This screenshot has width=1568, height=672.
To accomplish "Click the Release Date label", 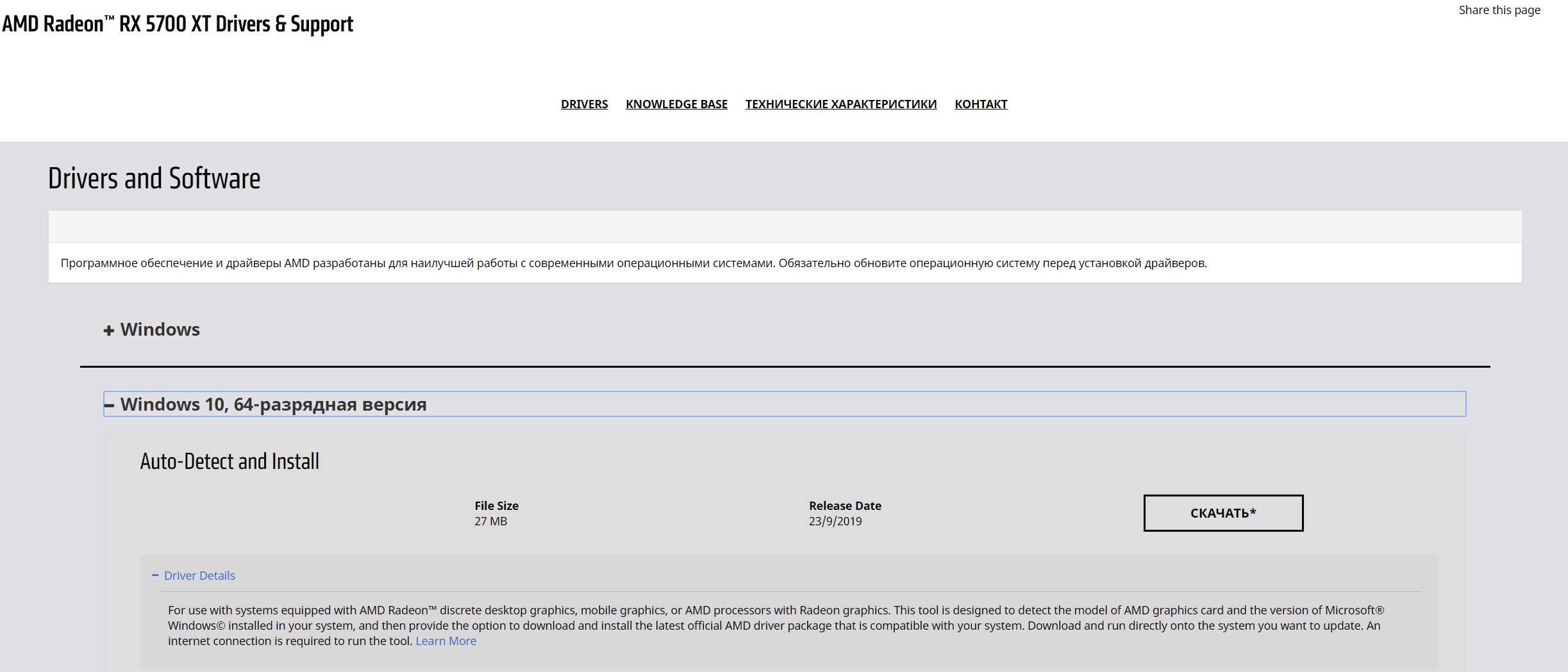I will click(x=845, y=505).
